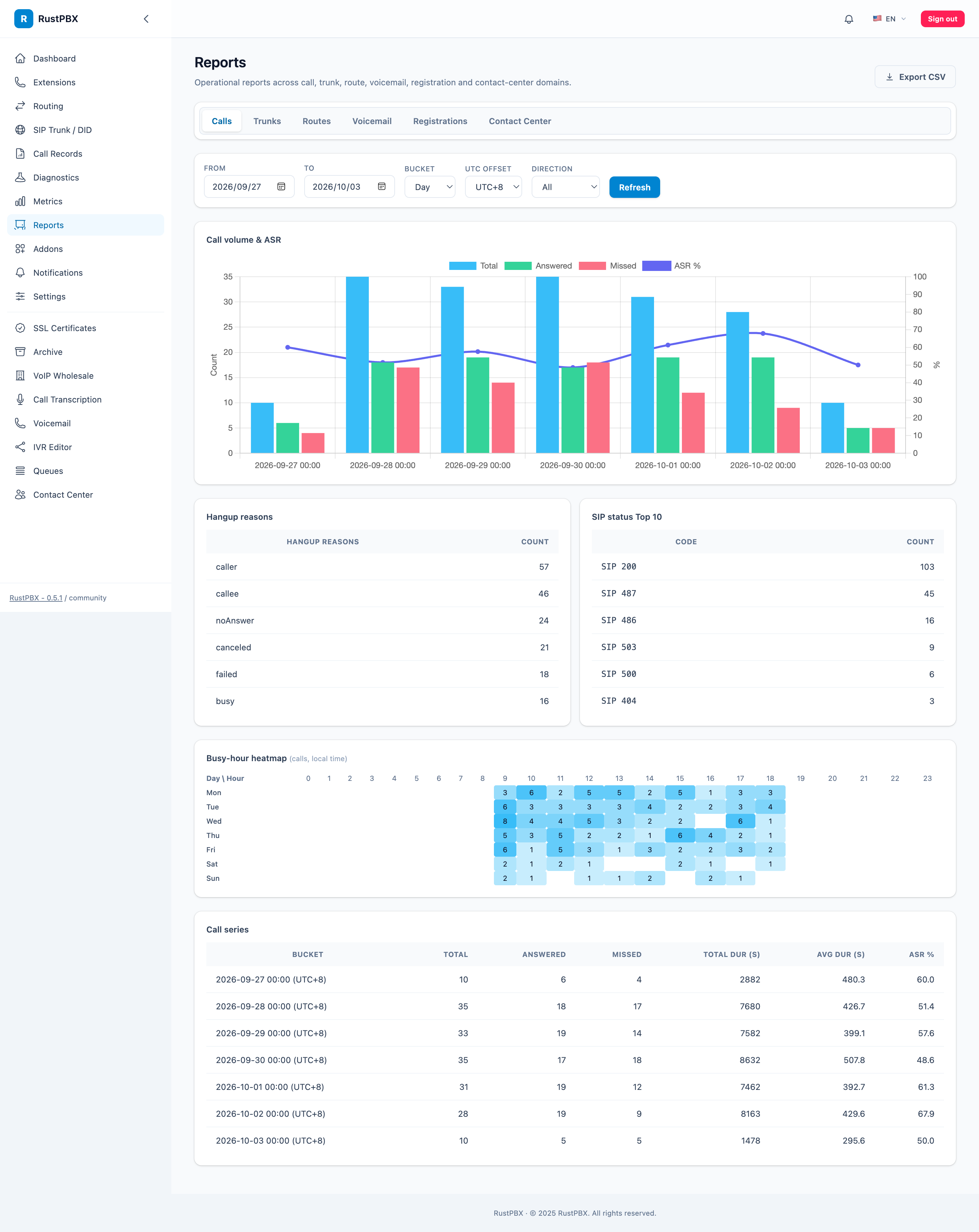This screenshot has height=1232, width=979.
Task: Click the SIP 487 status row
Action: pyautogui.click(x=768, y=594)
